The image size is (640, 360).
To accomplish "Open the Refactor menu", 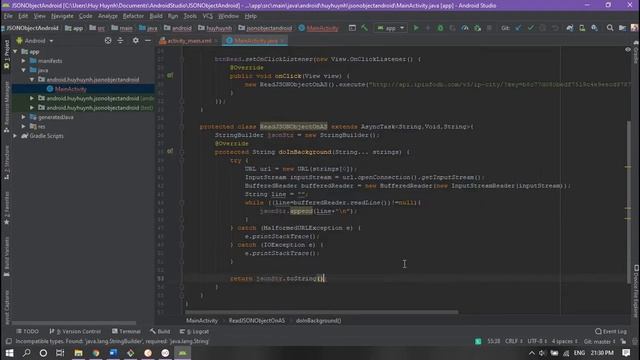I will pyautogui.click(x=133, y=16).
